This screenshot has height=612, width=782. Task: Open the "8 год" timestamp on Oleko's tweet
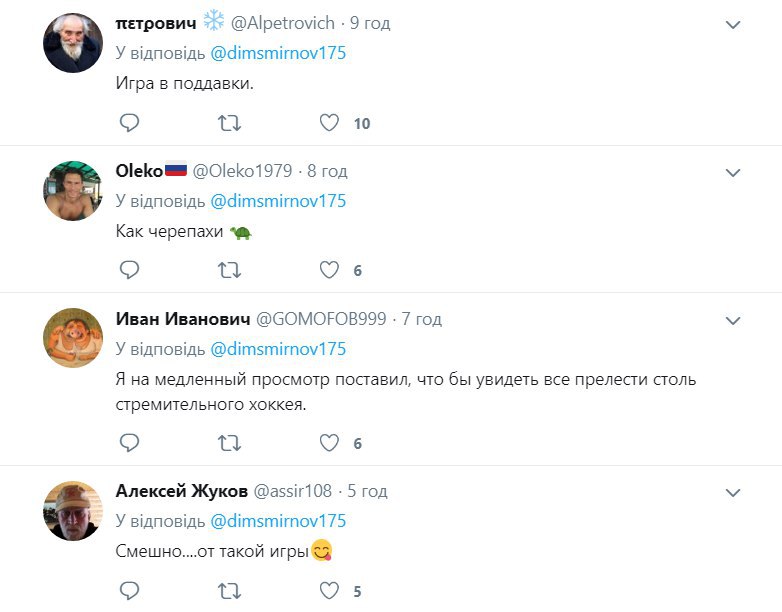[x=327, y=171]
